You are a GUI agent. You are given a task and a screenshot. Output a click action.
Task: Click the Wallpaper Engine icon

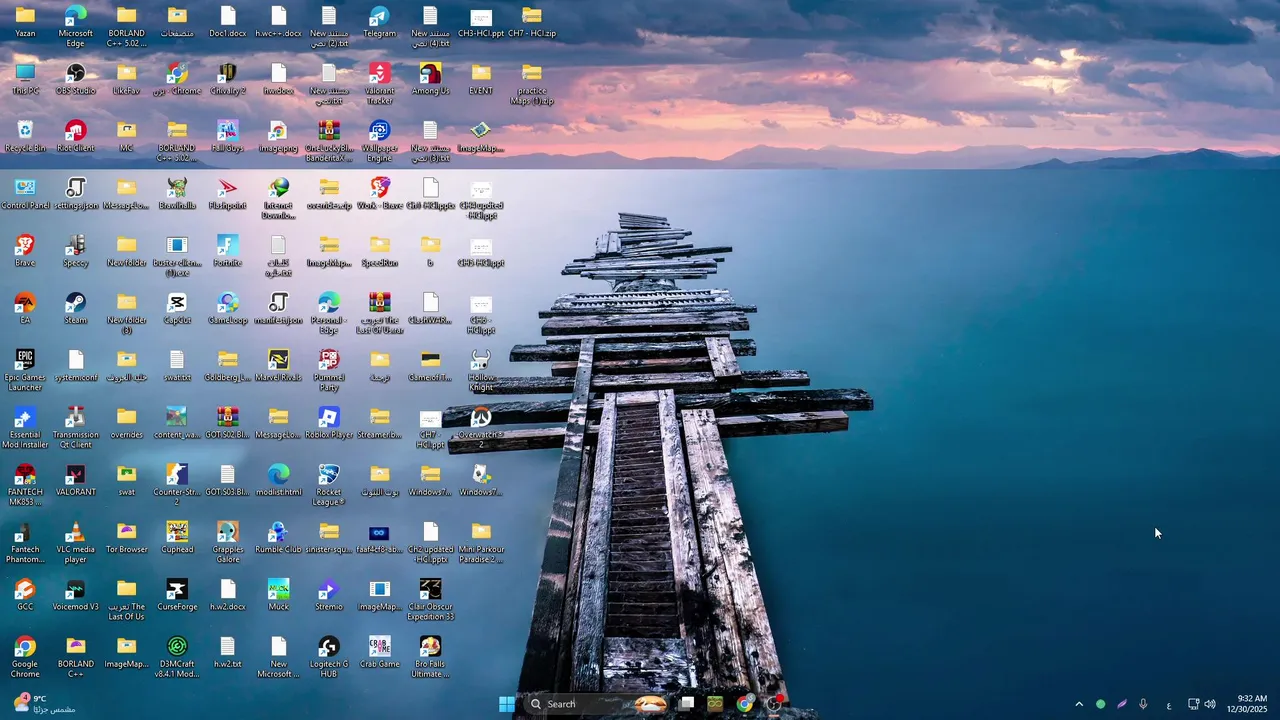(x=379, y=141)
